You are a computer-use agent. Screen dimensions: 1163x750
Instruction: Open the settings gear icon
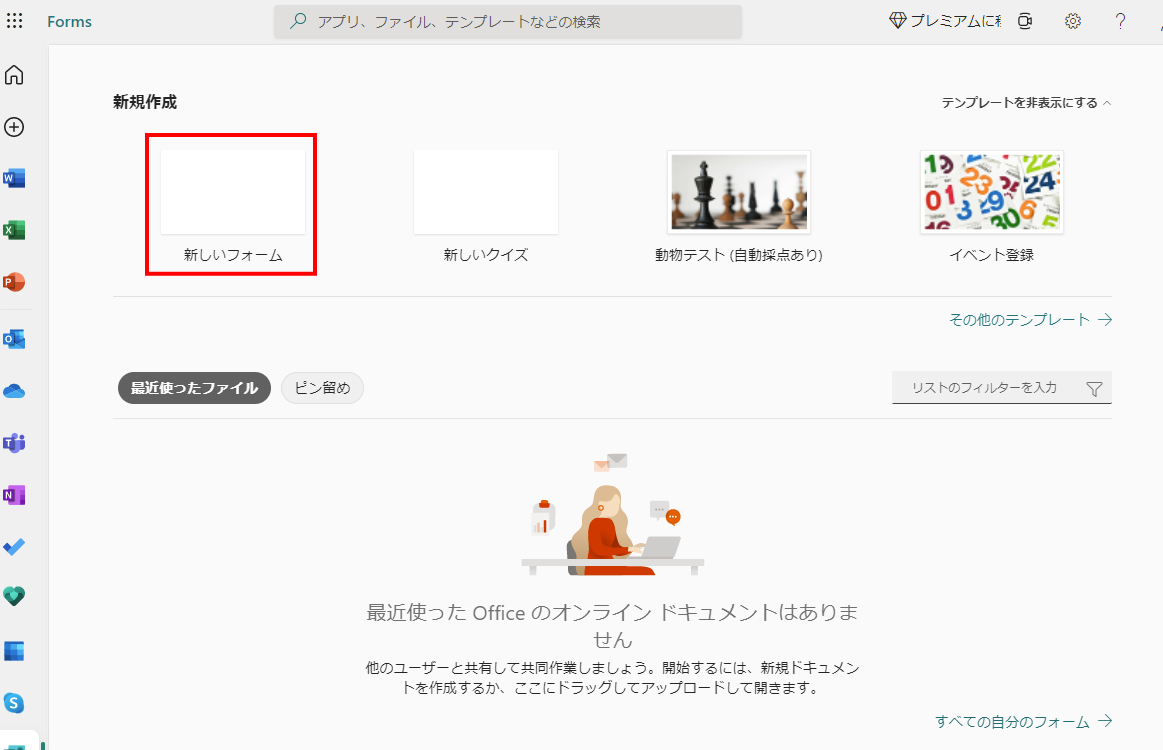click(x=1073, y=21)
